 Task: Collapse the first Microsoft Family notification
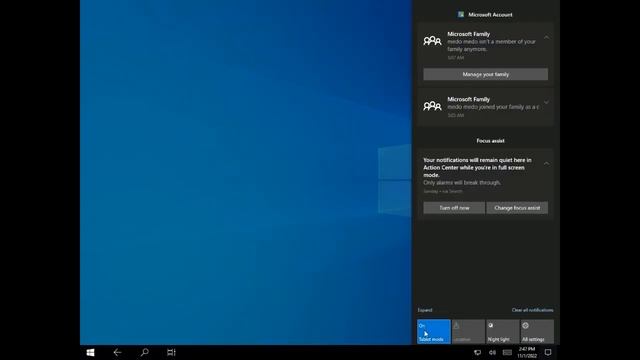click(x=547, y=37)
